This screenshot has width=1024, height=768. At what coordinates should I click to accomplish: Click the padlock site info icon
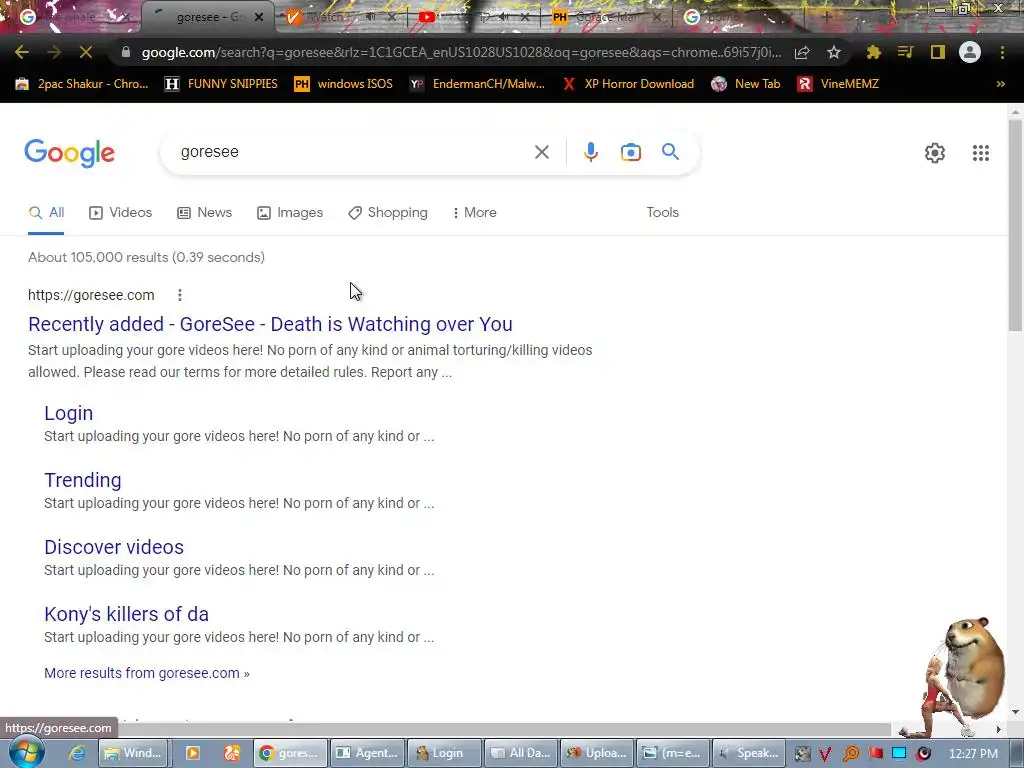[126, 52]
